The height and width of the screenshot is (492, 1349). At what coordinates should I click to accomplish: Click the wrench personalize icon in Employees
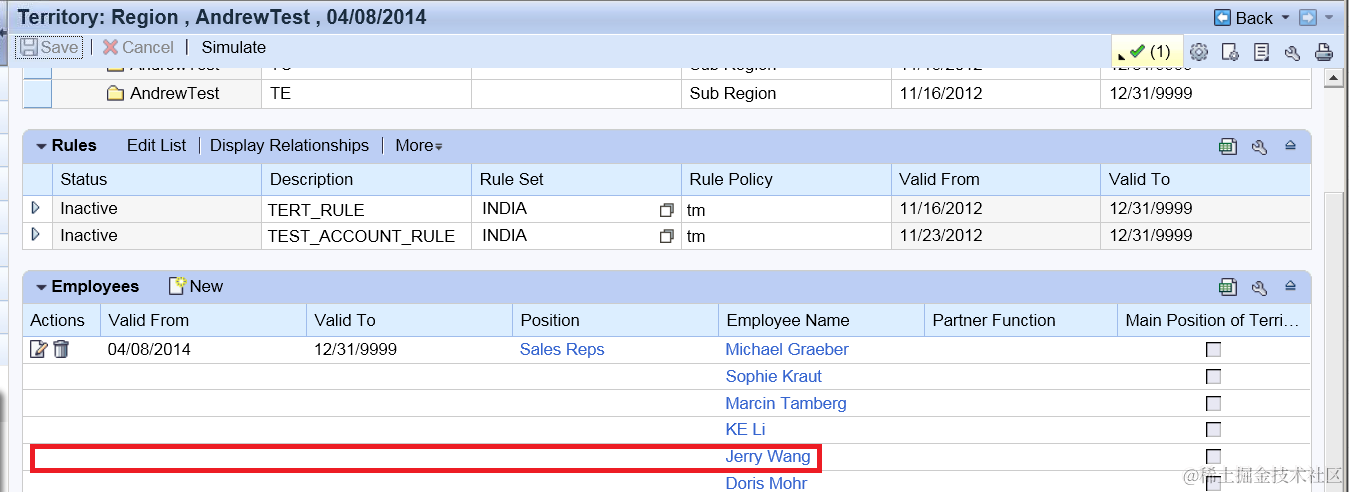[1260, 287]
